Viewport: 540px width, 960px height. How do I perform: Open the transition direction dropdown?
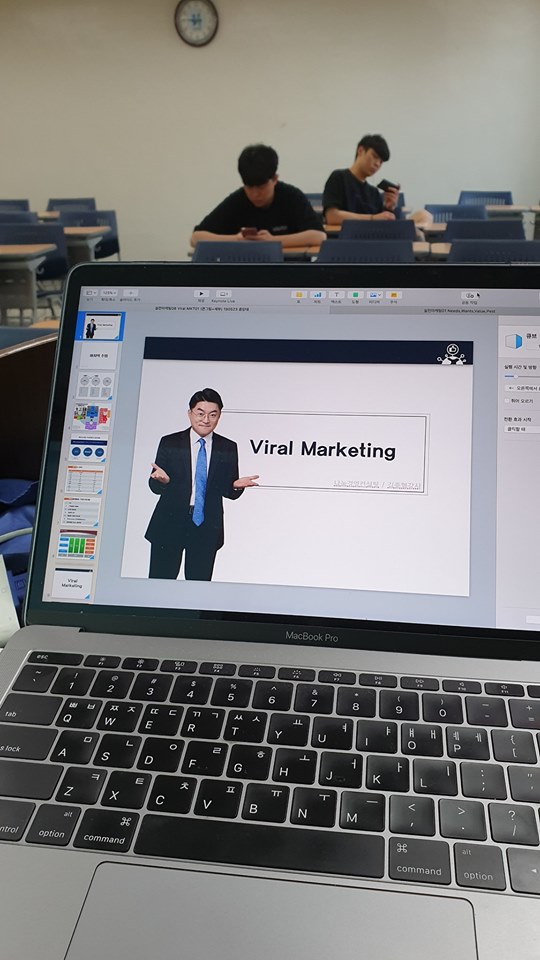[522, 388]
